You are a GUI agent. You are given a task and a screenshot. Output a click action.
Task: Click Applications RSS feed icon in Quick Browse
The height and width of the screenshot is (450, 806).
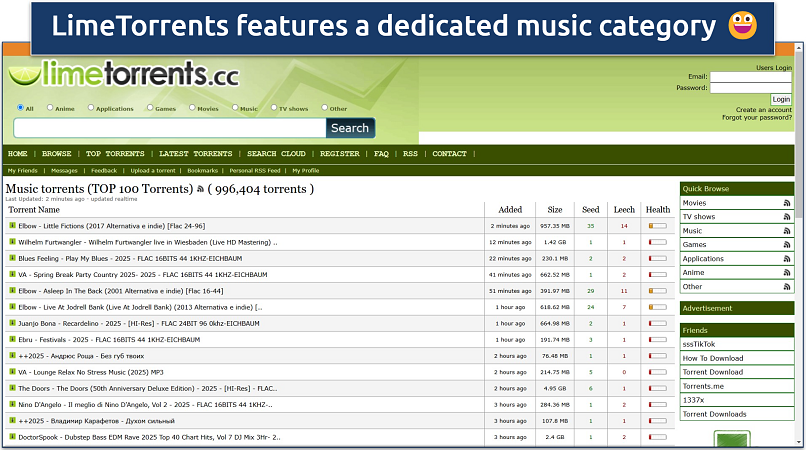[786, 259]
